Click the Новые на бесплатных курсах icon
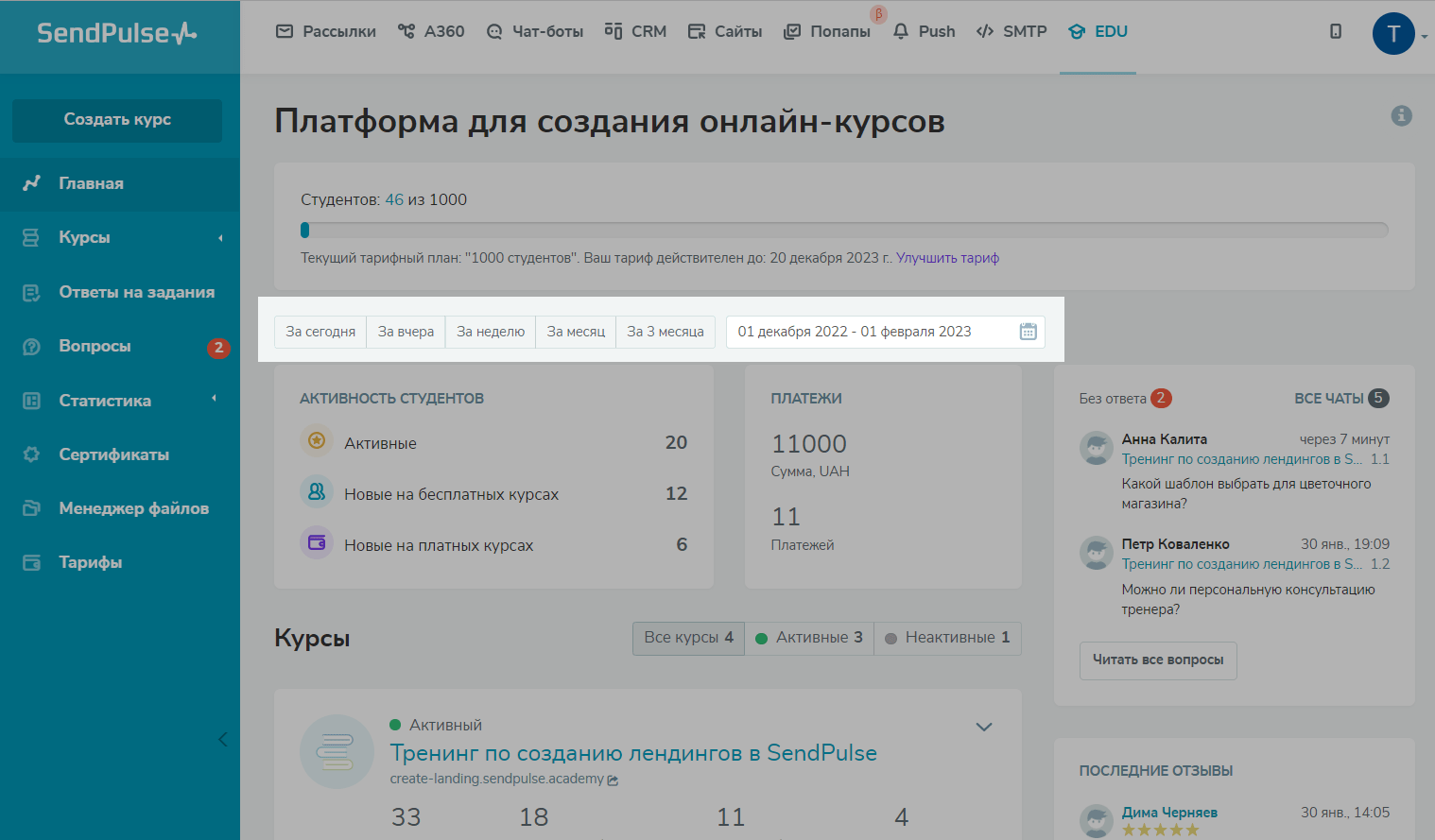The width and height of the screenshot is (1435, 840). (317, 491)
